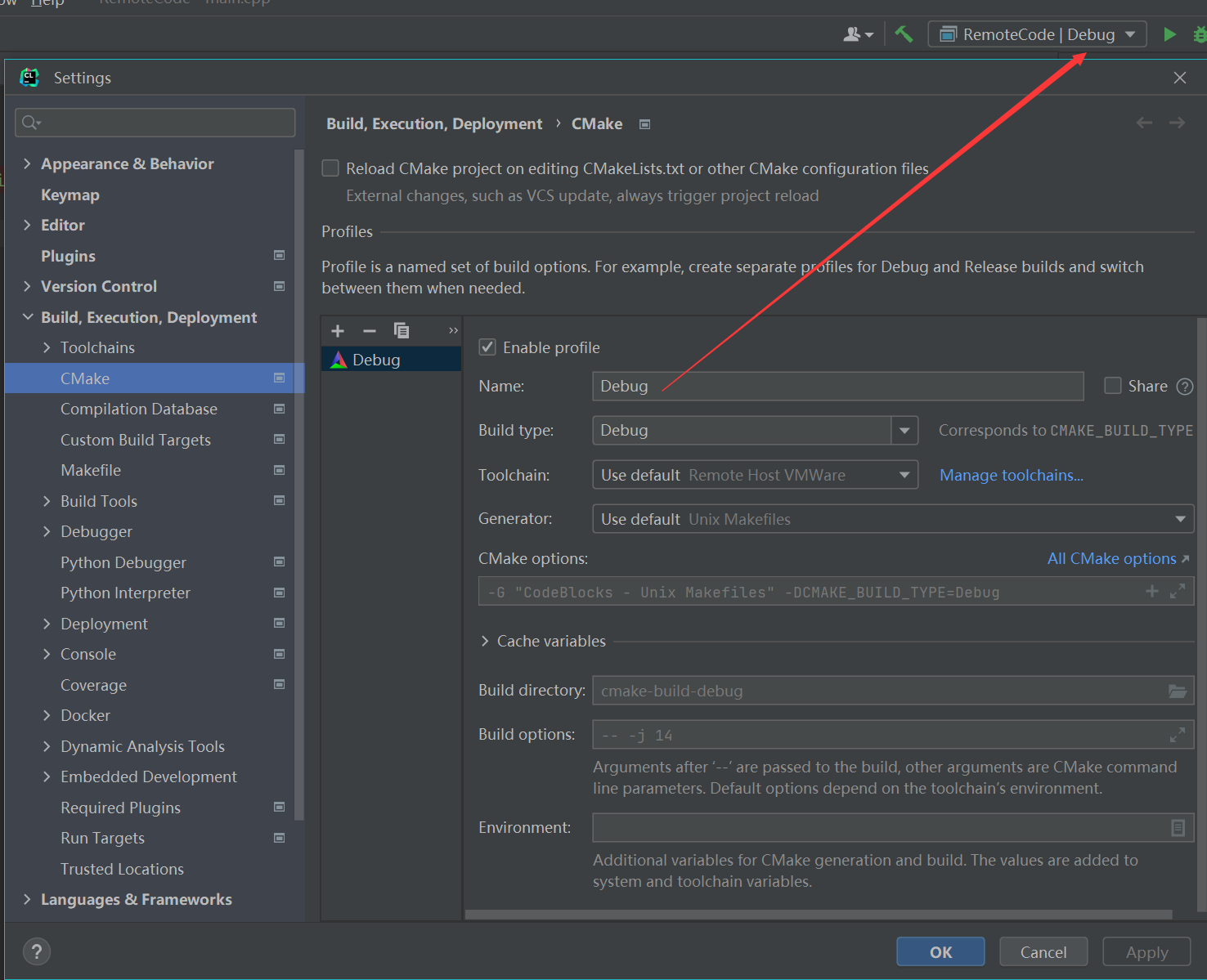
Task: Click search icon in settings search box
Action: pyautogui.click(x=31, y=123)
